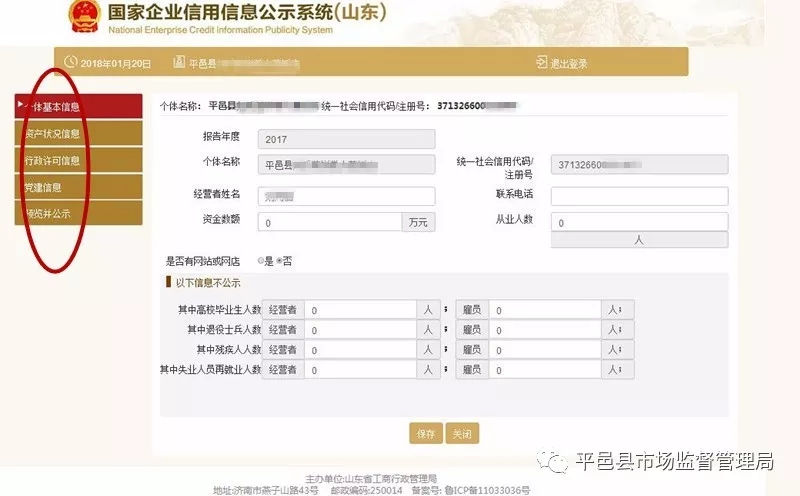Select 否 radio for website or online shop
800x496 pixels.
pyautogui.click(x=278, y=260)
